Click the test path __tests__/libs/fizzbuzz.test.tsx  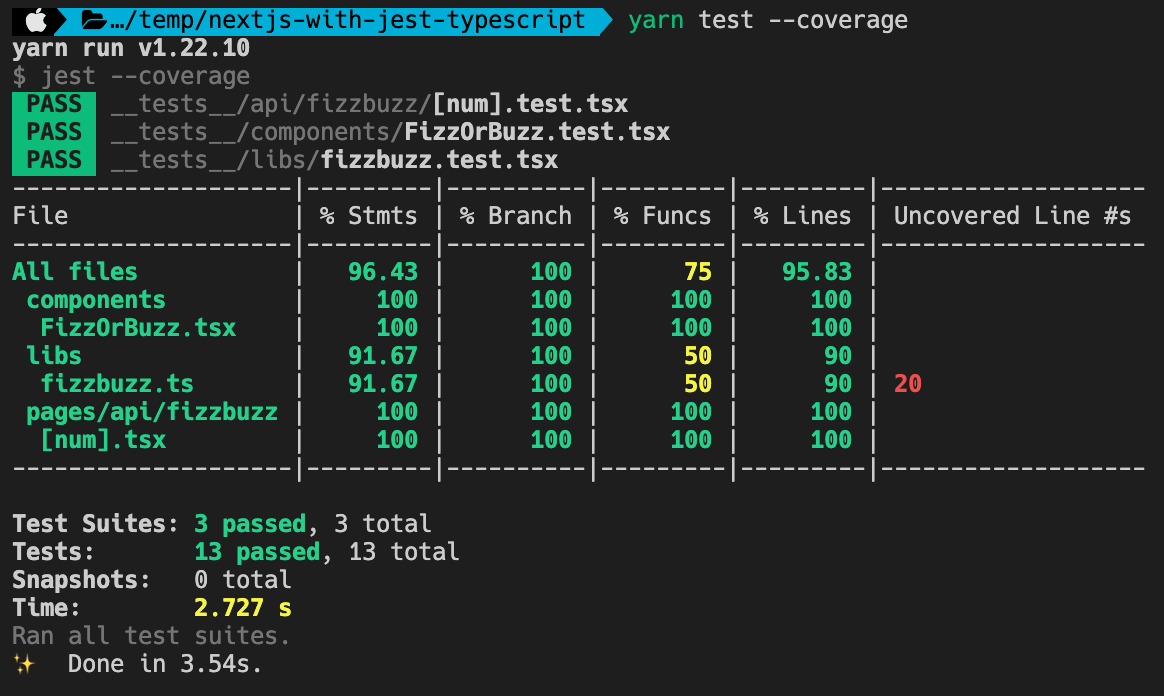click(334, 160)
